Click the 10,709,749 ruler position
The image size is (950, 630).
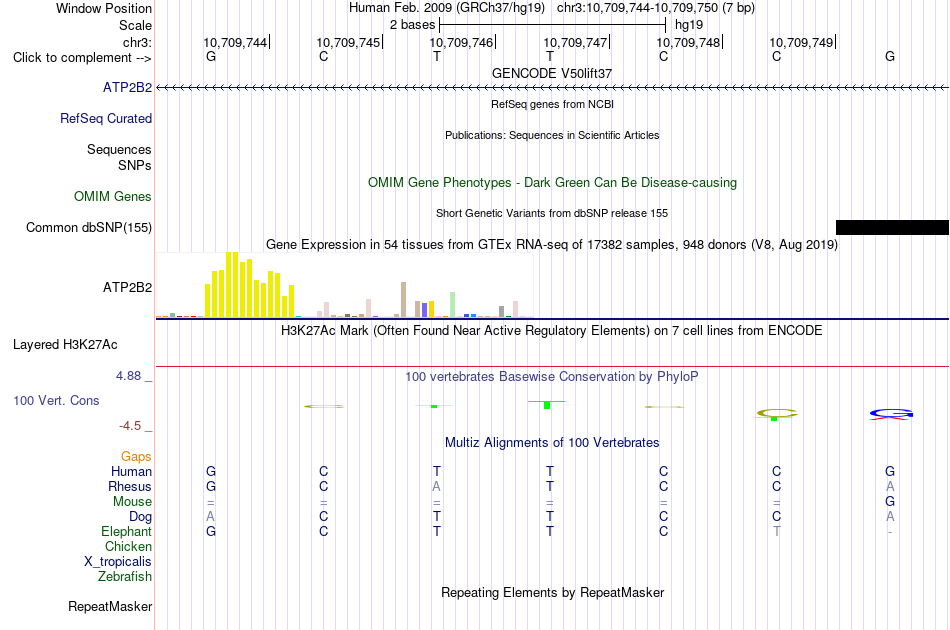(x=802, y=42)
